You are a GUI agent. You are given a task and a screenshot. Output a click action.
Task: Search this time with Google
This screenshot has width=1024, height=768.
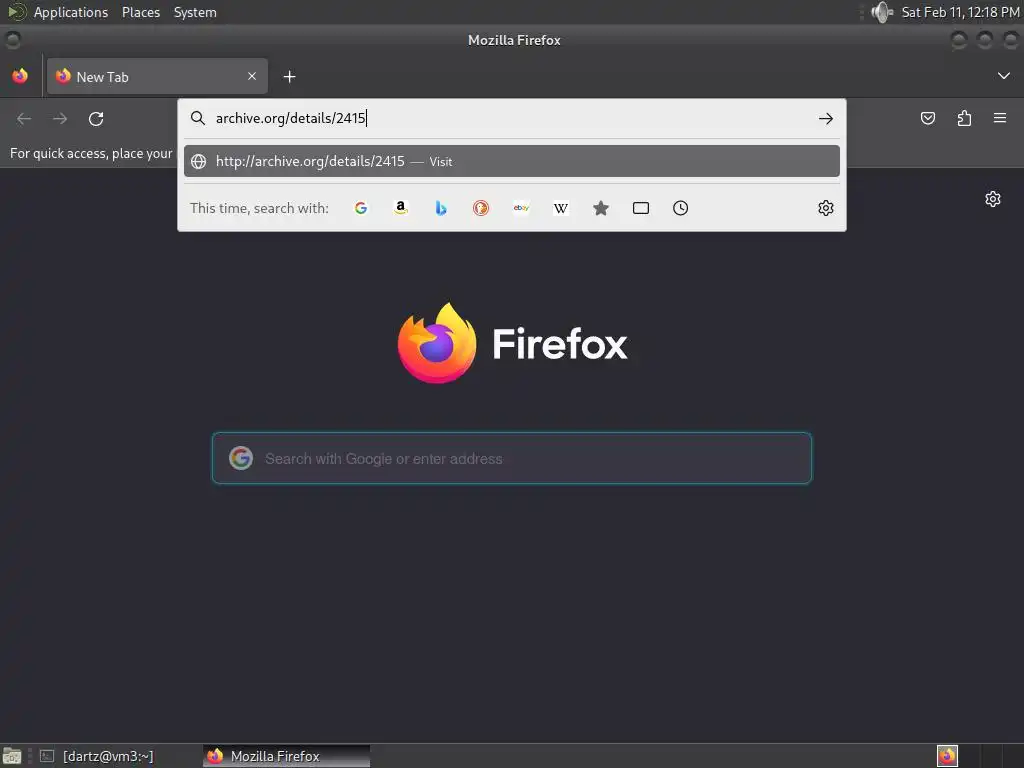[360, 208]
